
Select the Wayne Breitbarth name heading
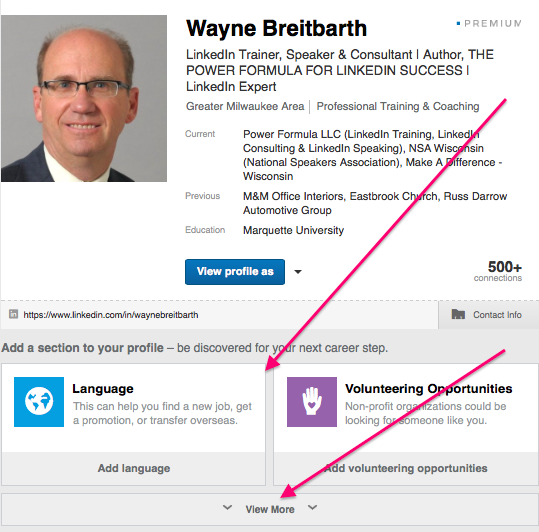coord(276,28)
